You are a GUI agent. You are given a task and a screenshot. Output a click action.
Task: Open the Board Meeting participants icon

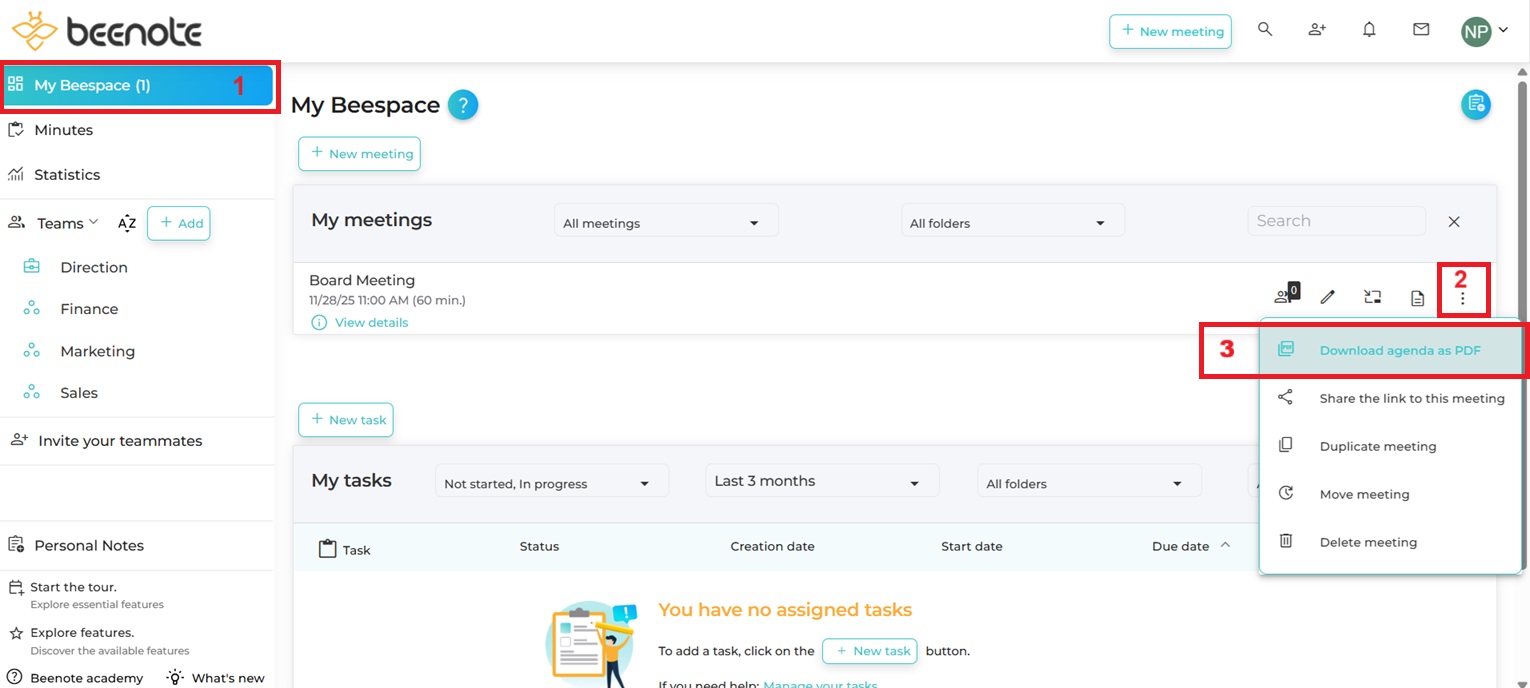click(1284, 296)
